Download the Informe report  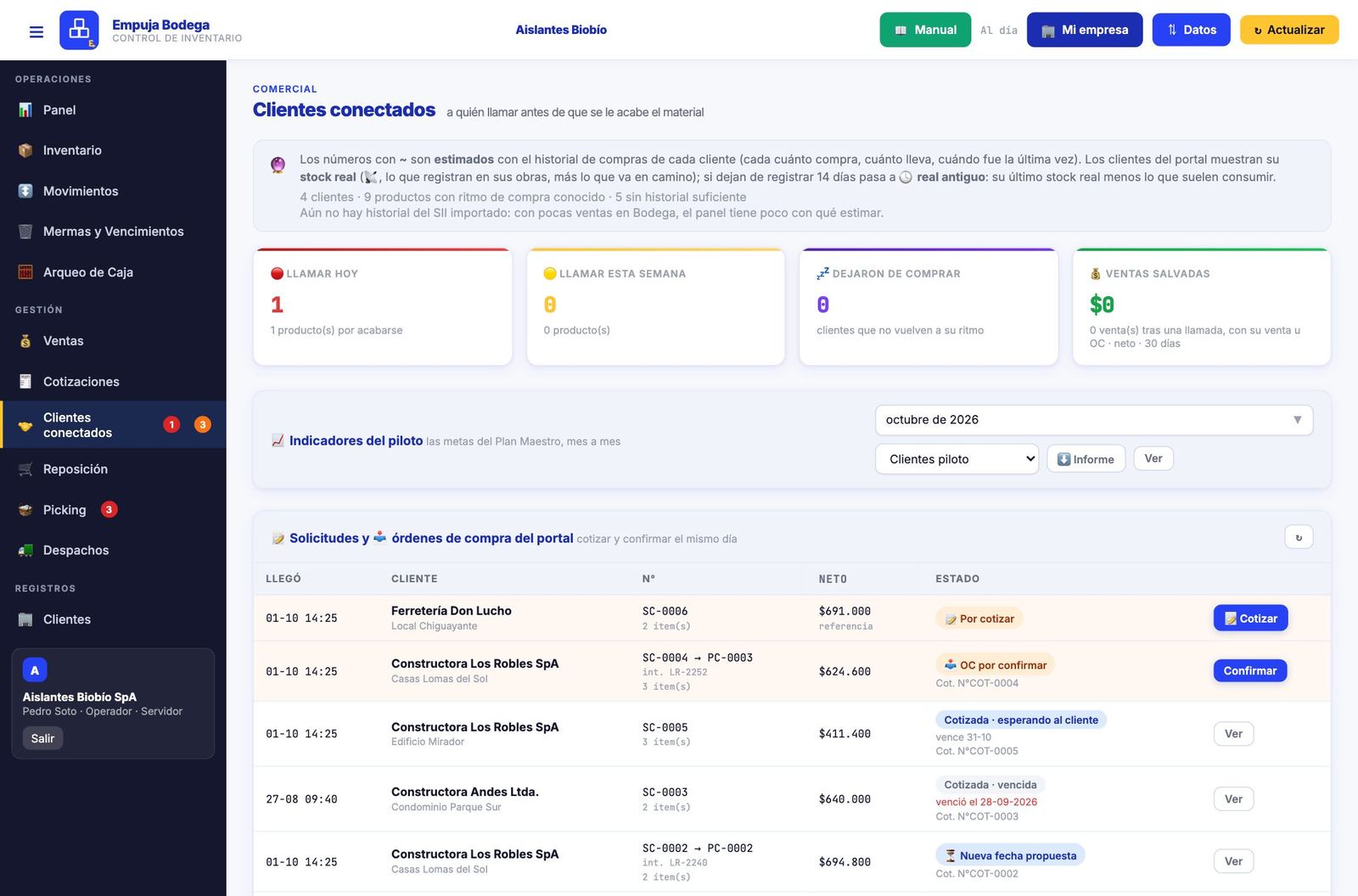pos(1086,459)
